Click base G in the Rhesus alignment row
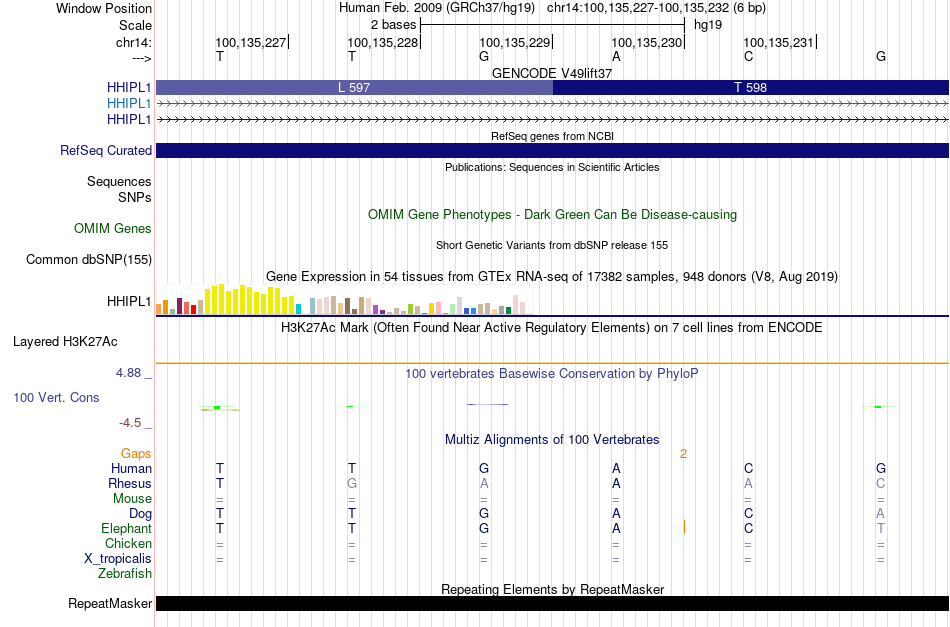 [x=352, y=483]
